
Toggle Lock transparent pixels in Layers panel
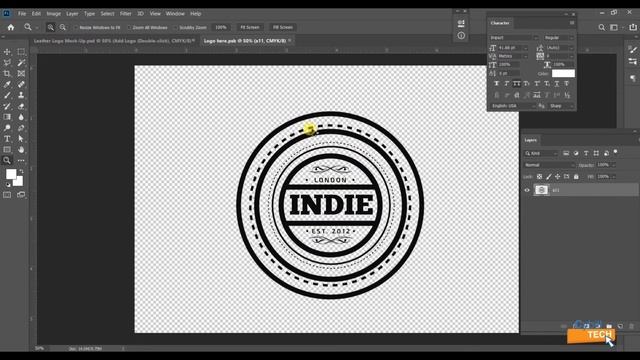(539, 177)
